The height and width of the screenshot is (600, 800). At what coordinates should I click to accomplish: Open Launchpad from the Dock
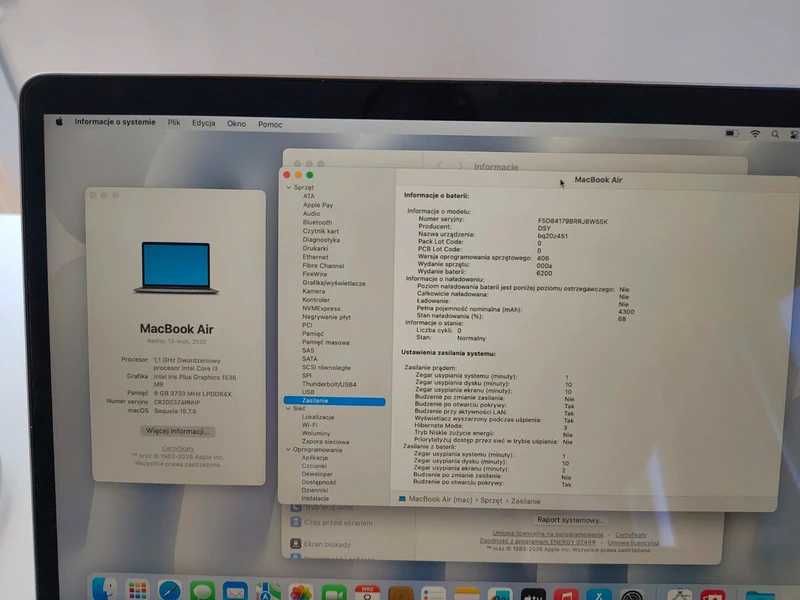[x=137, y=591]
